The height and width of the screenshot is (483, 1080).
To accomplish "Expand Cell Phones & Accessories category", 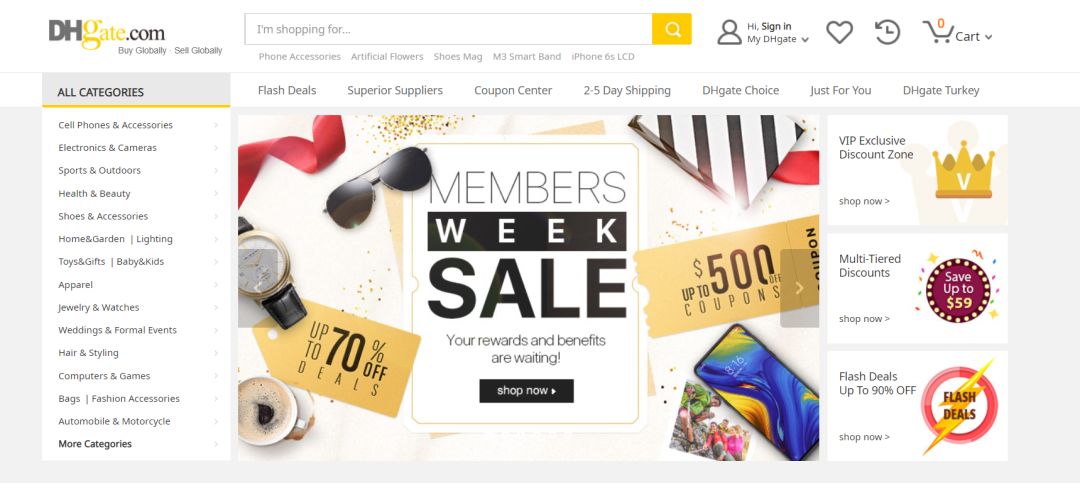I will tap(138, 125).
